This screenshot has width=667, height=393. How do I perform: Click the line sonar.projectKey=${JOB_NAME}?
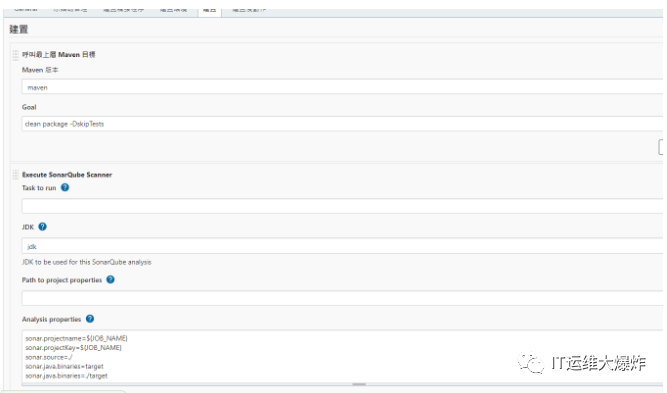pyautogui.click(x=73, y=348)
